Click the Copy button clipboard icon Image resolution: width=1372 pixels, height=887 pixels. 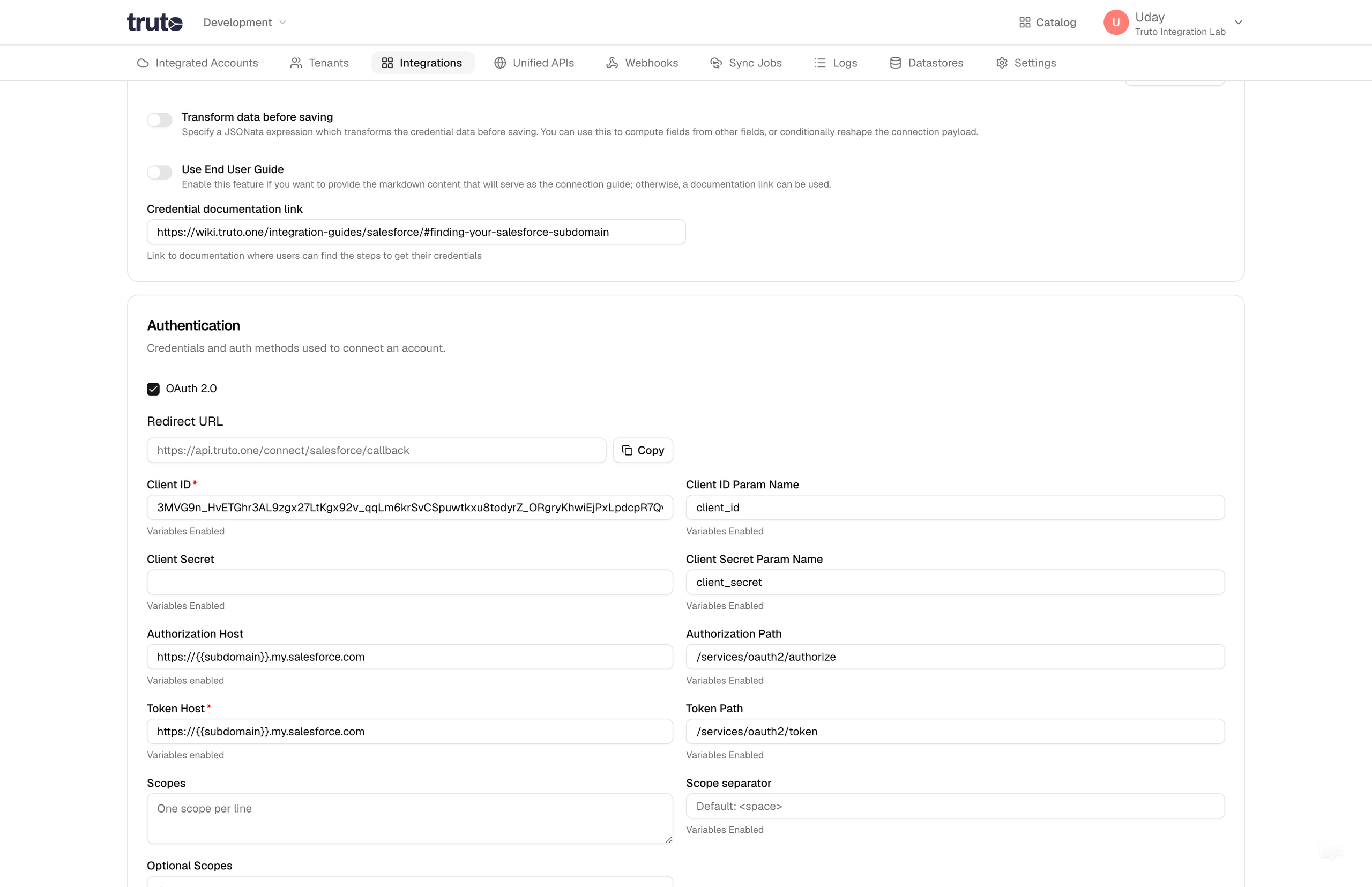627,450
